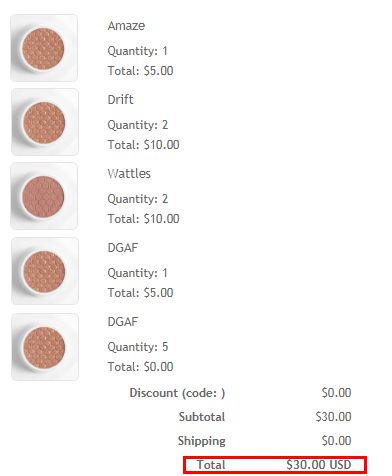Click the DGAF thumbnail with quantity 5
Viewport: 392px width, 476px height.
[45, 347]
